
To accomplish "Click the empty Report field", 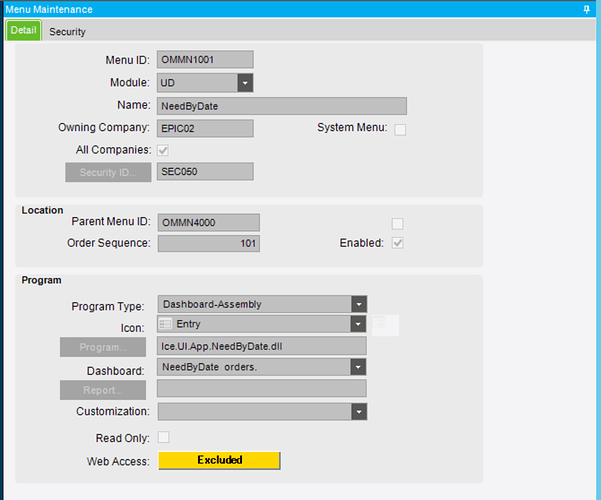I will point(261,388).
